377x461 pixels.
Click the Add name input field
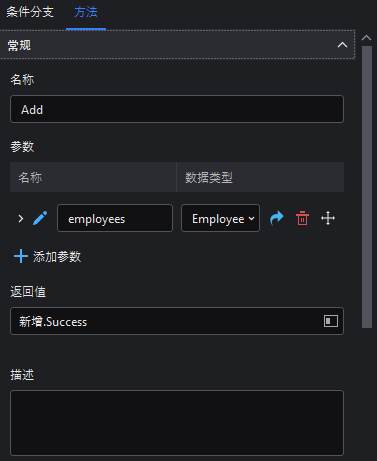point(177,109)
